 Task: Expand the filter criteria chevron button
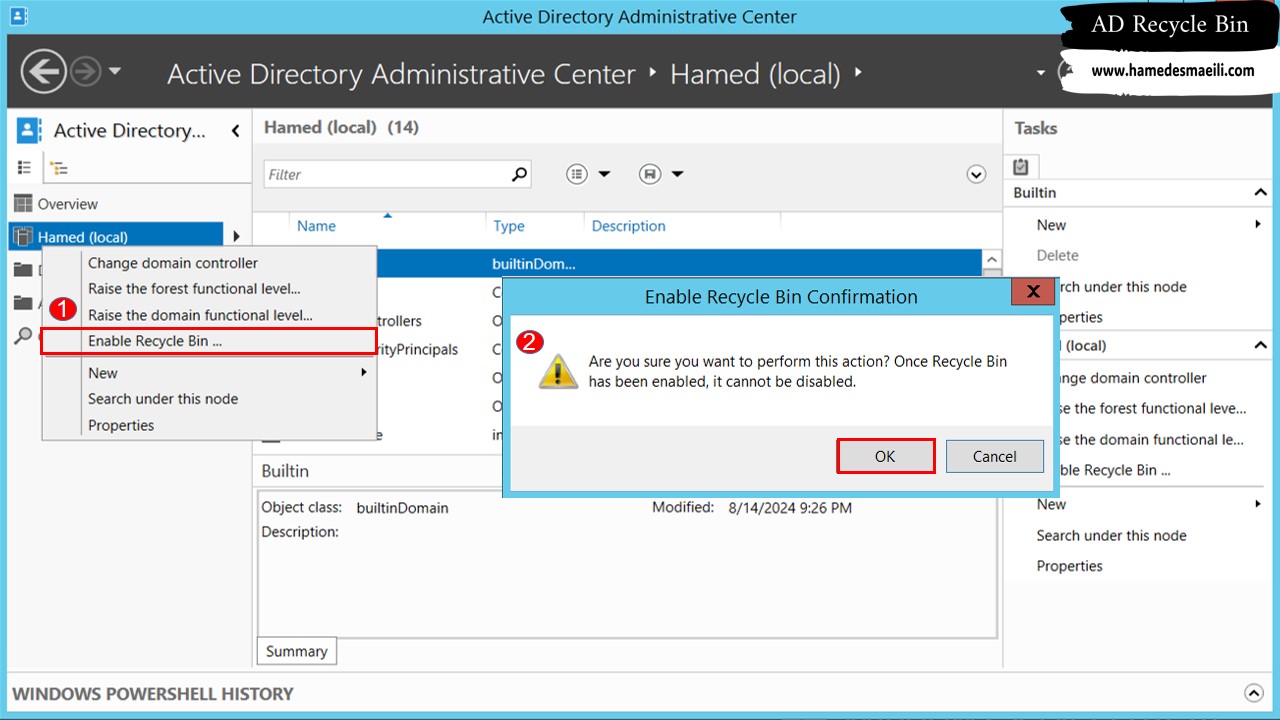[x=977, y=174]
